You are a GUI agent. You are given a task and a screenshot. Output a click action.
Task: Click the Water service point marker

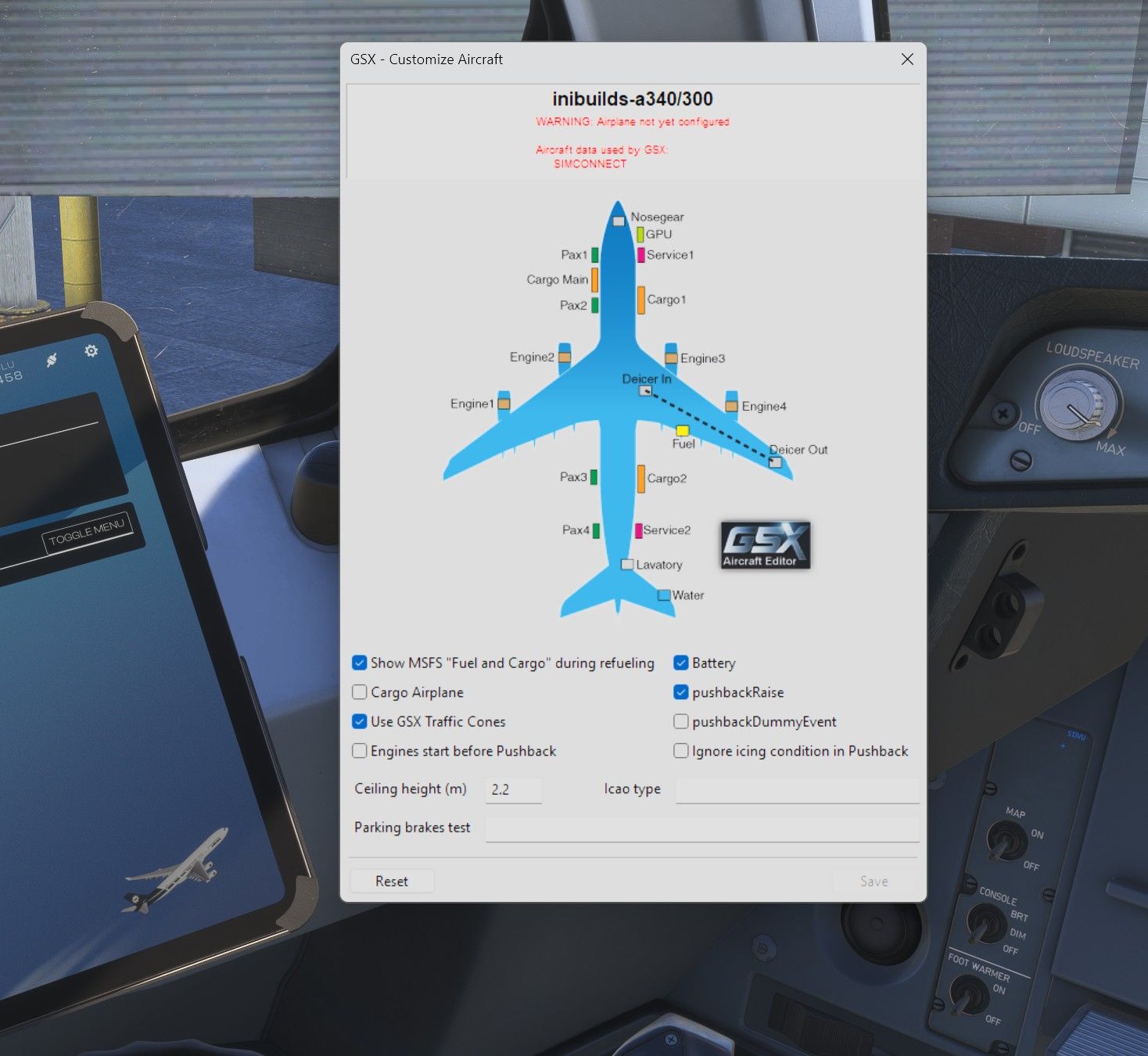point(663,595)
